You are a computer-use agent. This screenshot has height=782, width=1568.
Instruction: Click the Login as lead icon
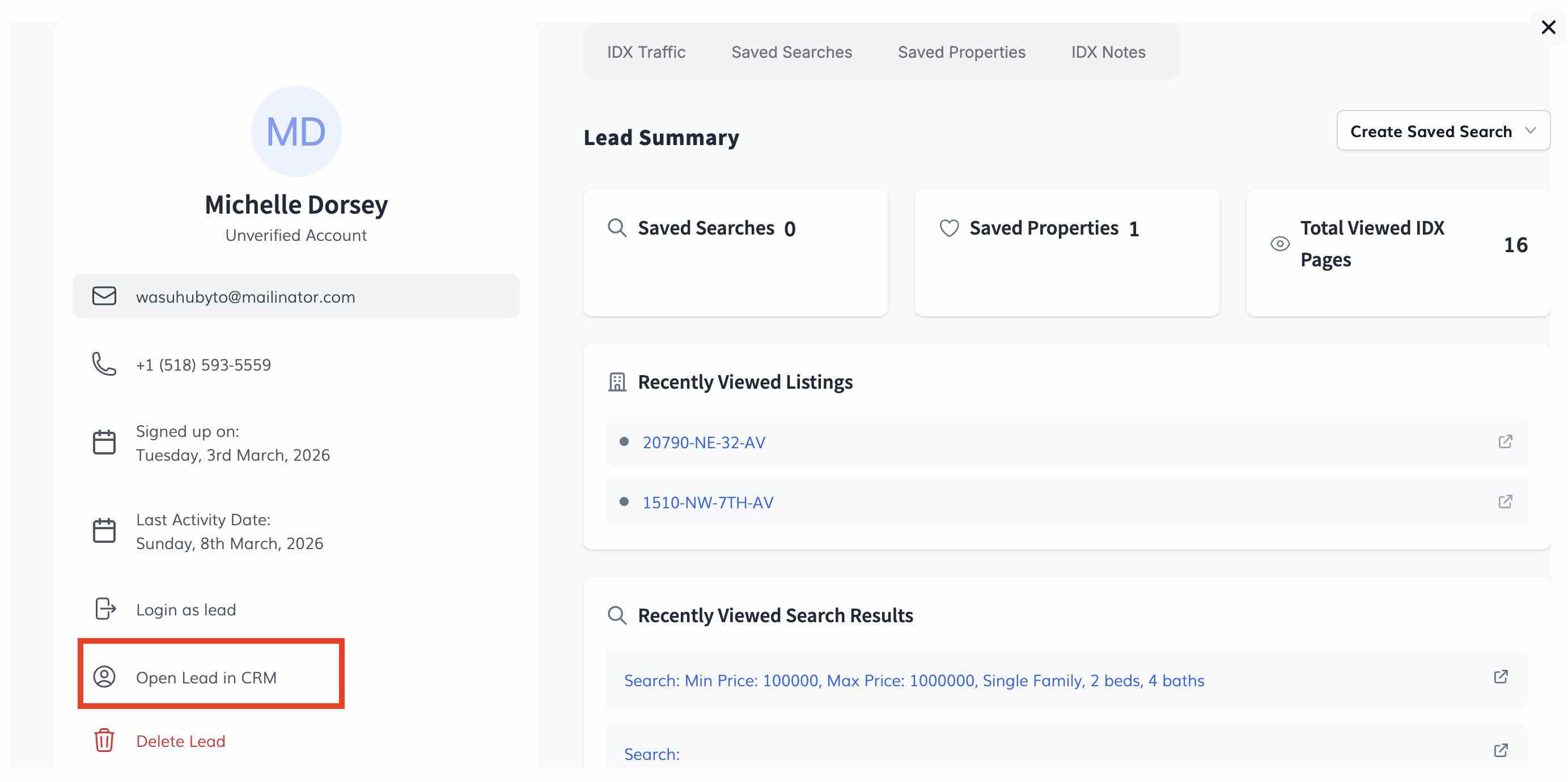(105, 609)
